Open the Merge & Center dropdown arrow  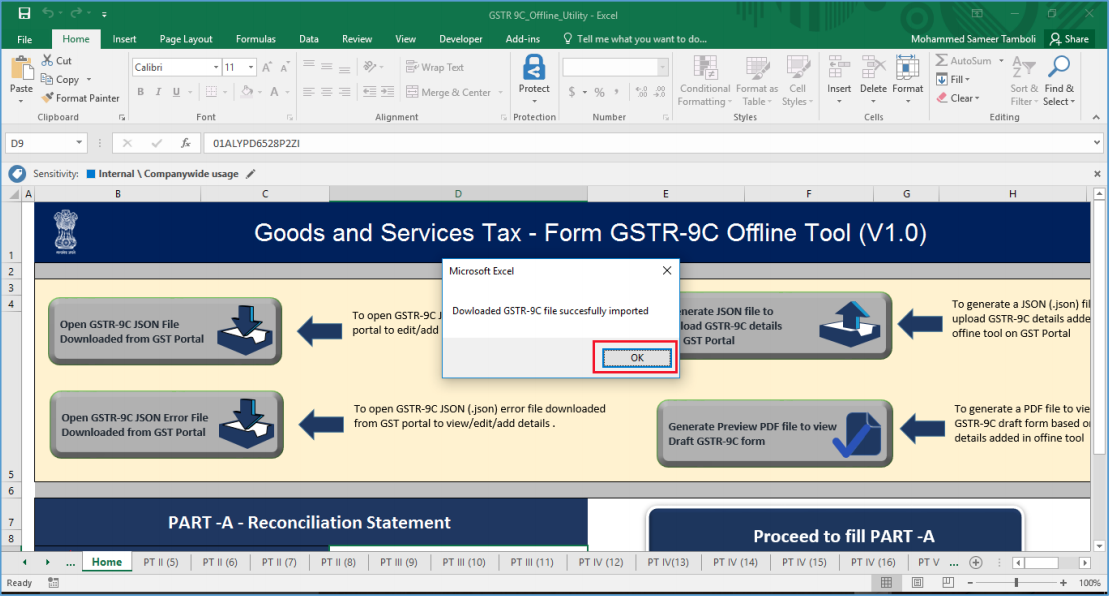pos(500,92)
